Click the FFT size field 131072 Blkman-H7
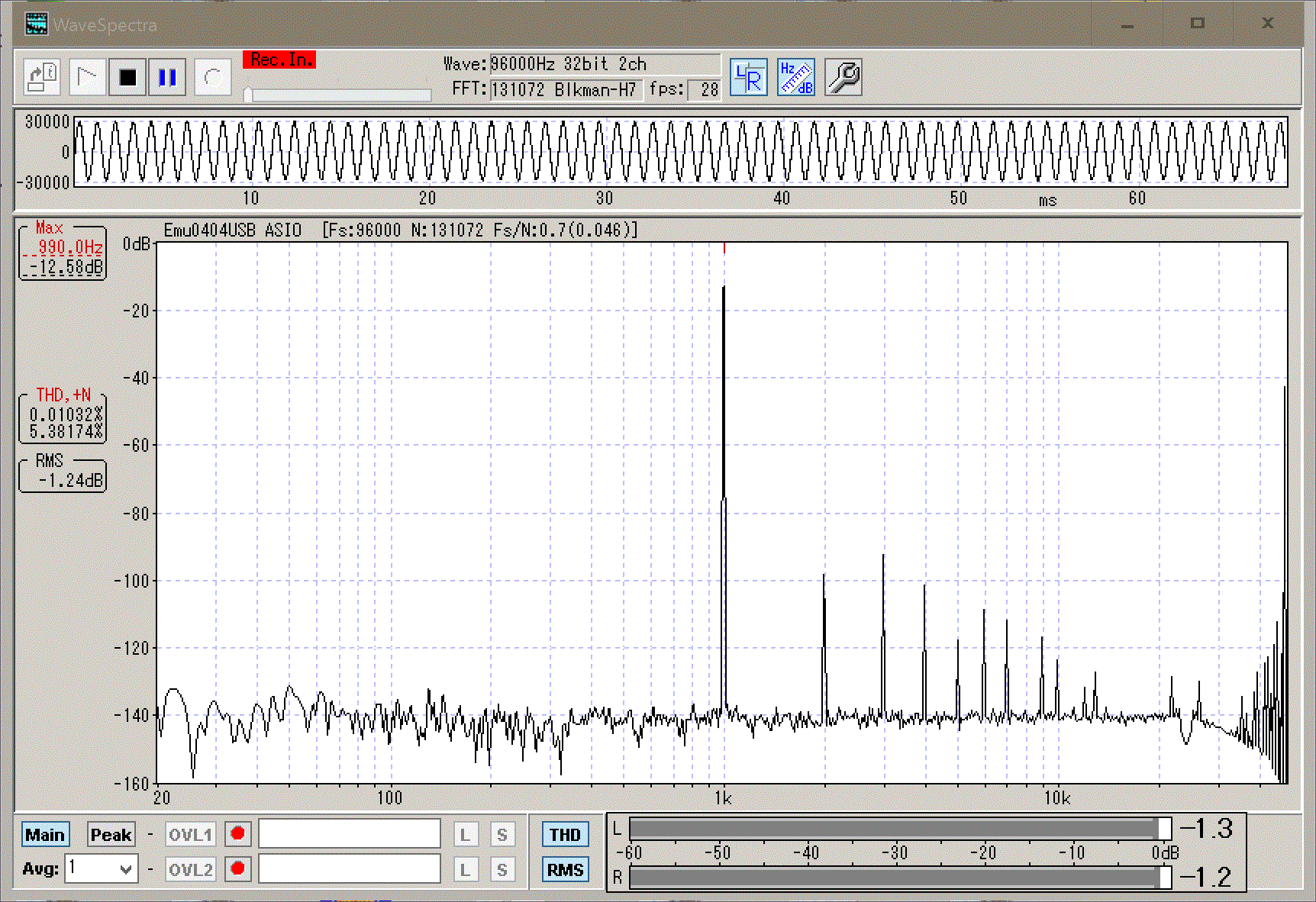The height and width of the screenshot is (902, 1316). point(566,89)
